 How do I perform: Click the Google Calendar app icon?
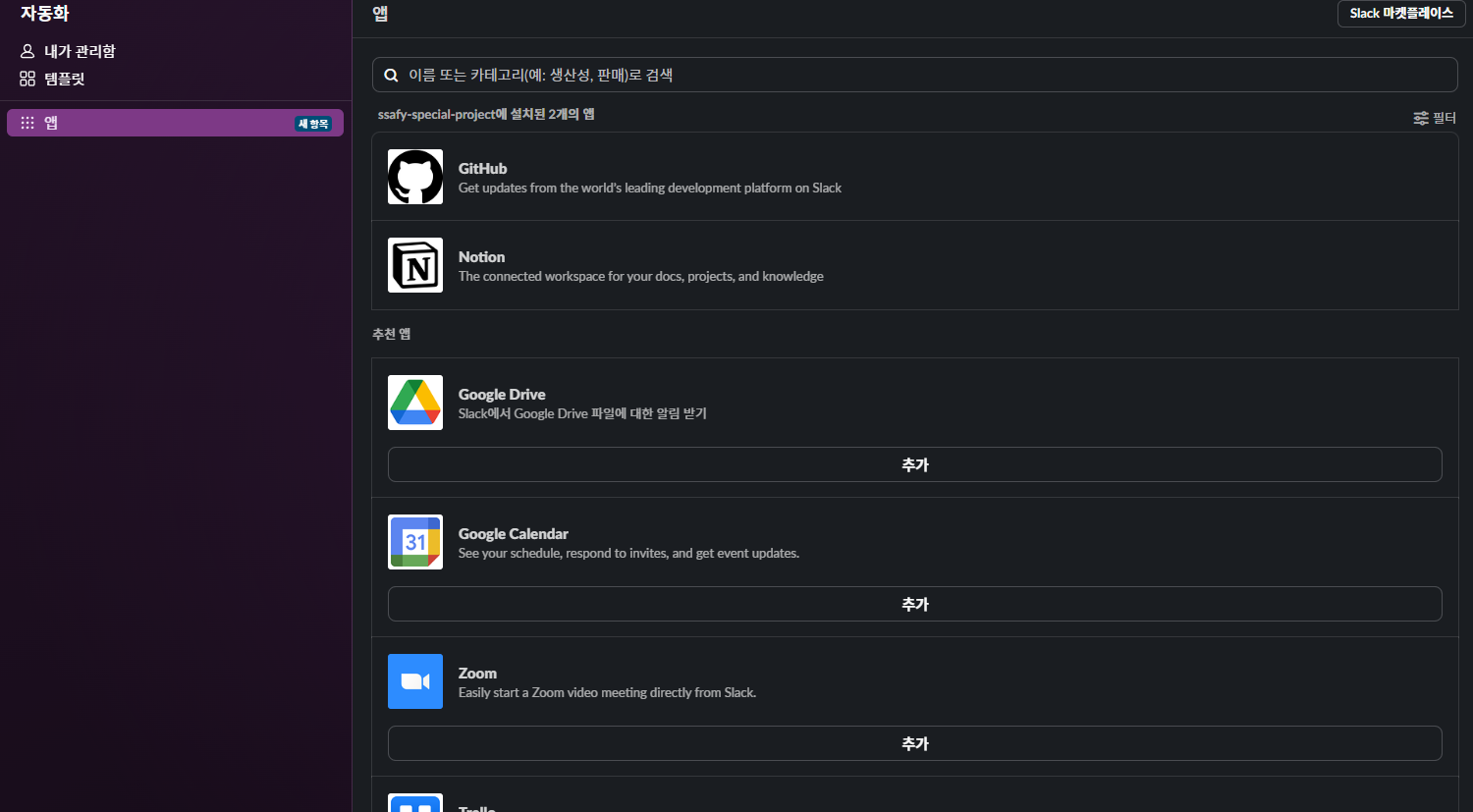415,542
